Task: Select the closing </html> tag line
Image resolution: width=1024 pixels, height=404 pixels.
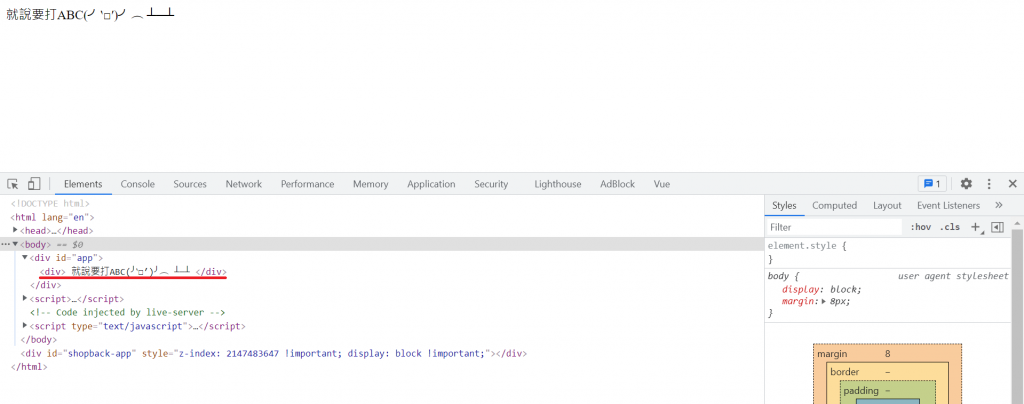Action: click(x=29, y=367)
